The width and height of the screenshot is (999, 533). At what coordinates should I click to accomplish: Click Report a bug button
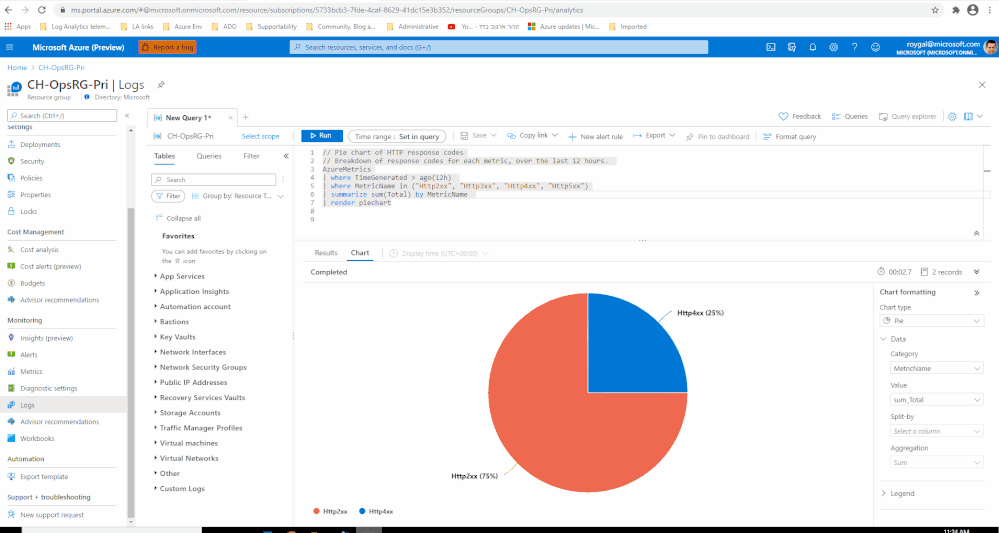(x=168, y=47)
